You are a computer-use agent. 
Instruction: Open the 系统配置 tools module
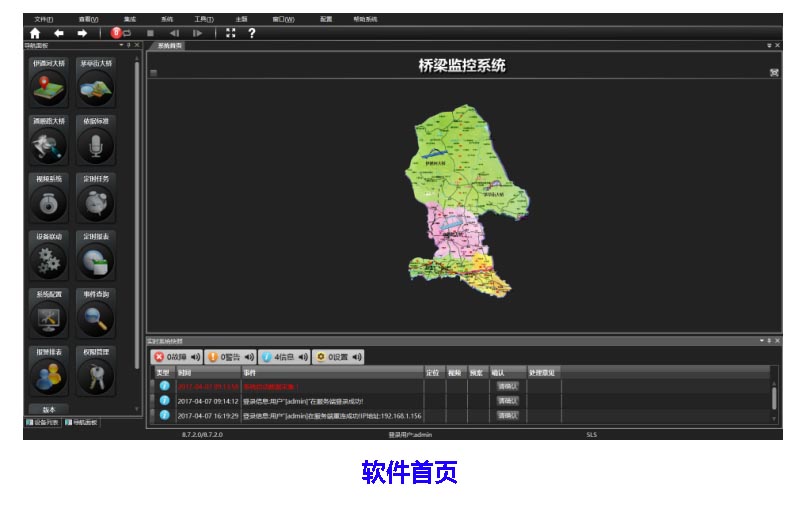click(x=48, y=318)
